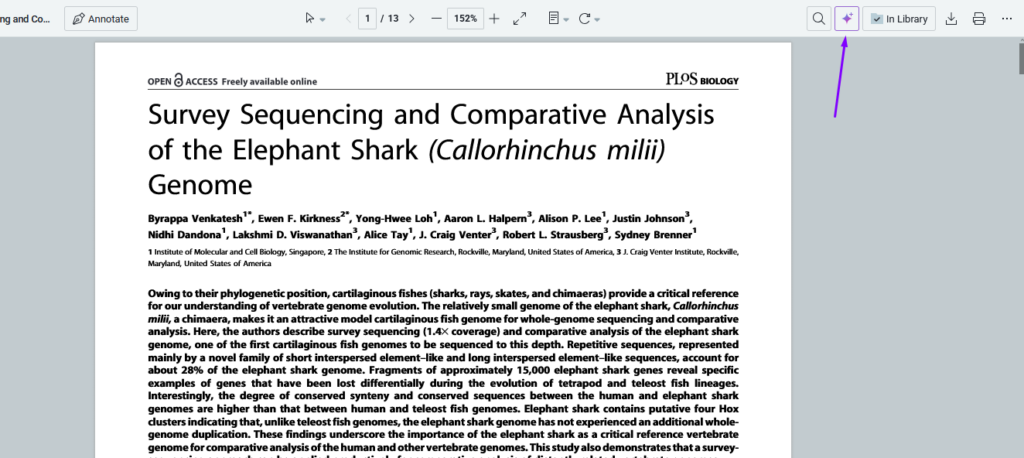Image resolution: width=1024 pixels, height=458 pixels.
Task: Go to the previous page
Action: tap(348, 19)
